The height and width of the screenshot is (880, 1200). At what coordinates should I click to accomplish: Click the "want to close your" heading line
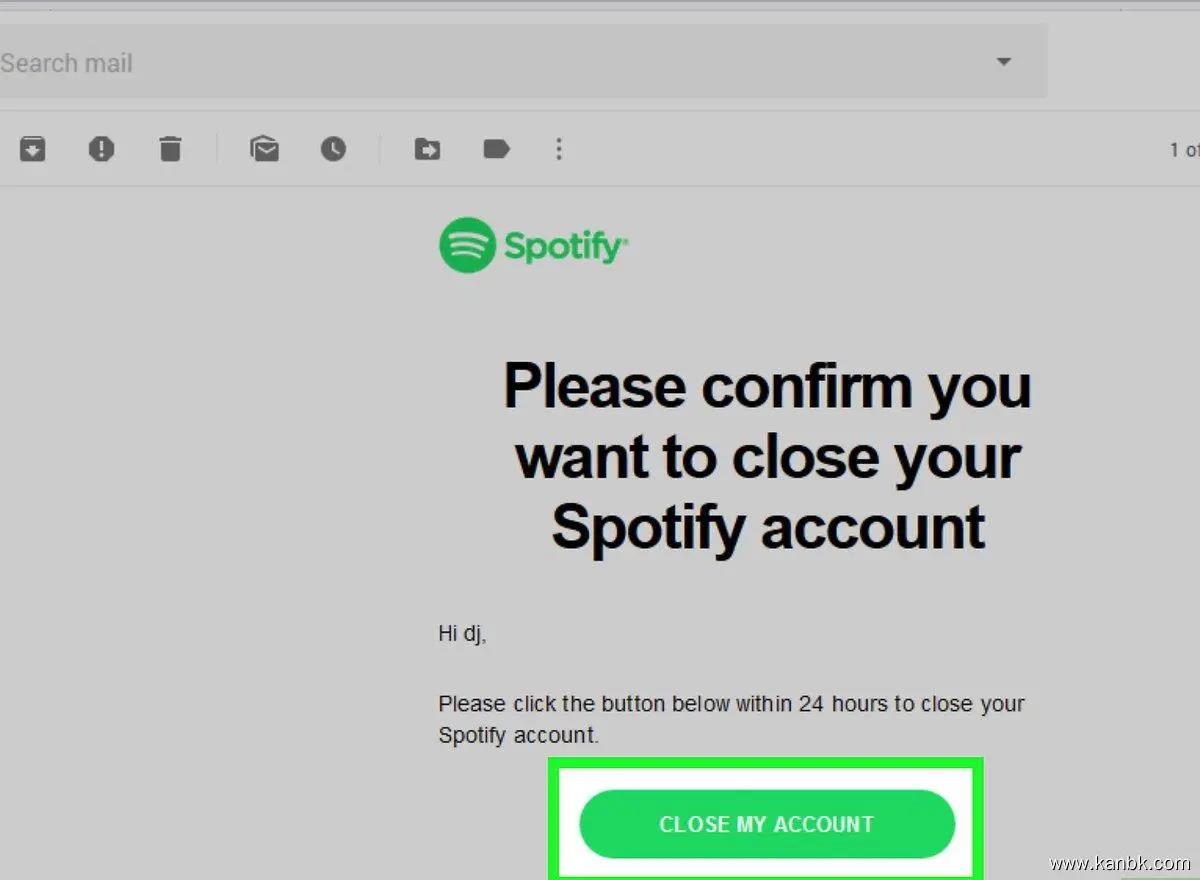click(x=767, y=456)
